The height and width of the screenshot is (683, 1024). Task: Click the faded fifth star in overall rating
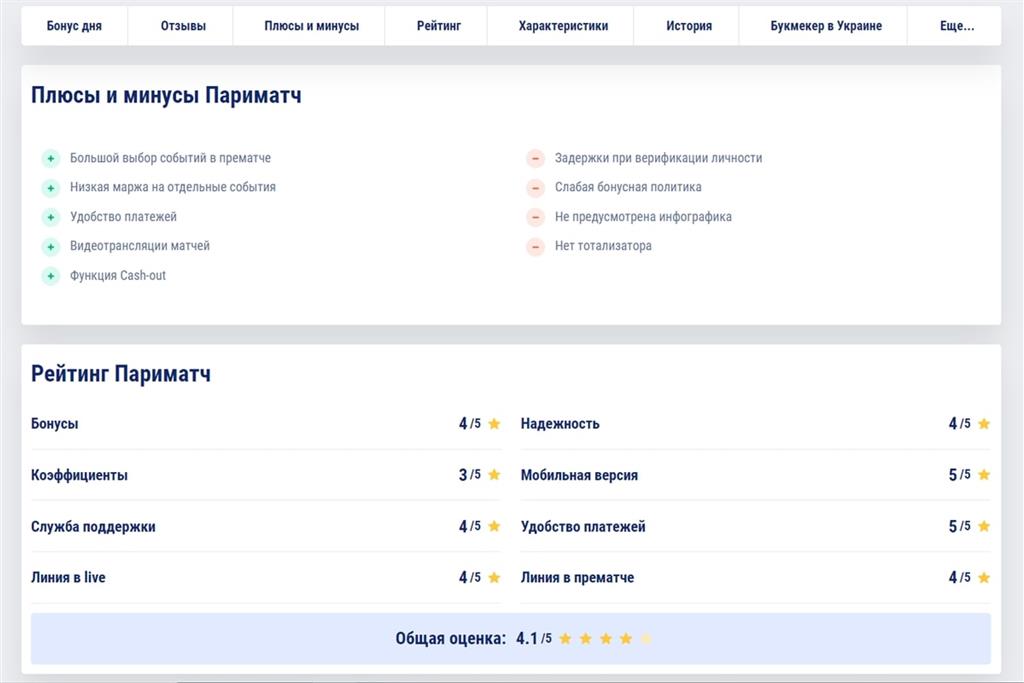pos(646,639)
